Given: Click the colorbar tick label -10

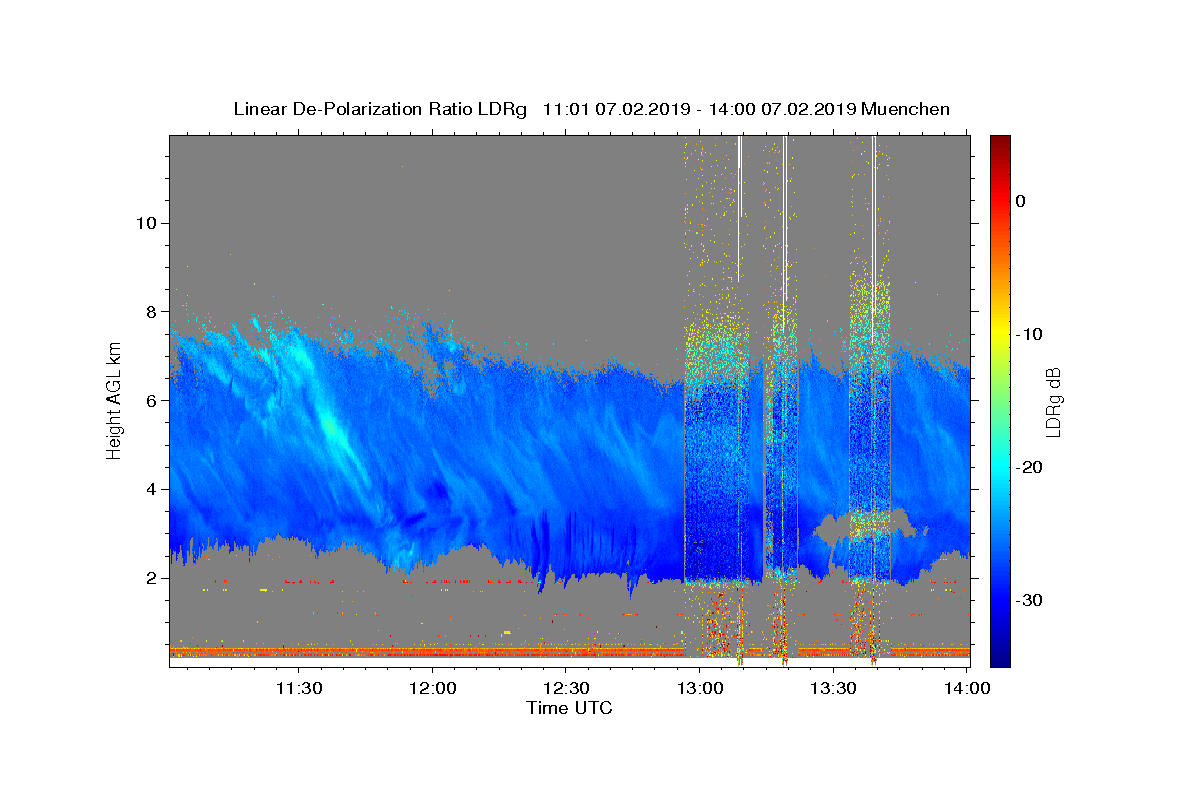Looking at the screenshot, I should pyautogui.click(x=1031, y=334).
